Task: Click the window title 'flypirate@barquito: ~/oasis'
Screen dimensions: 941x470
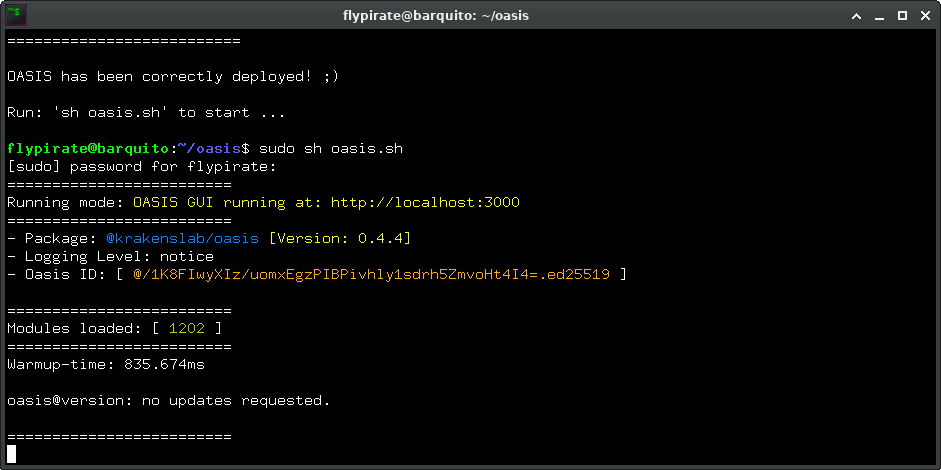Action: coord(436,16)
